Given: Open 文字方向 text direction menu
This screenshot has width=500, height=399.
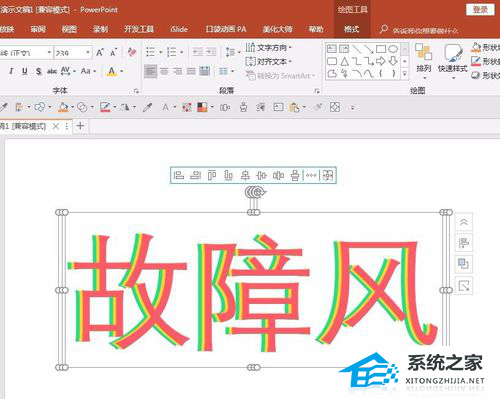Looking at the screenshot, I should [x=269, y=48].
